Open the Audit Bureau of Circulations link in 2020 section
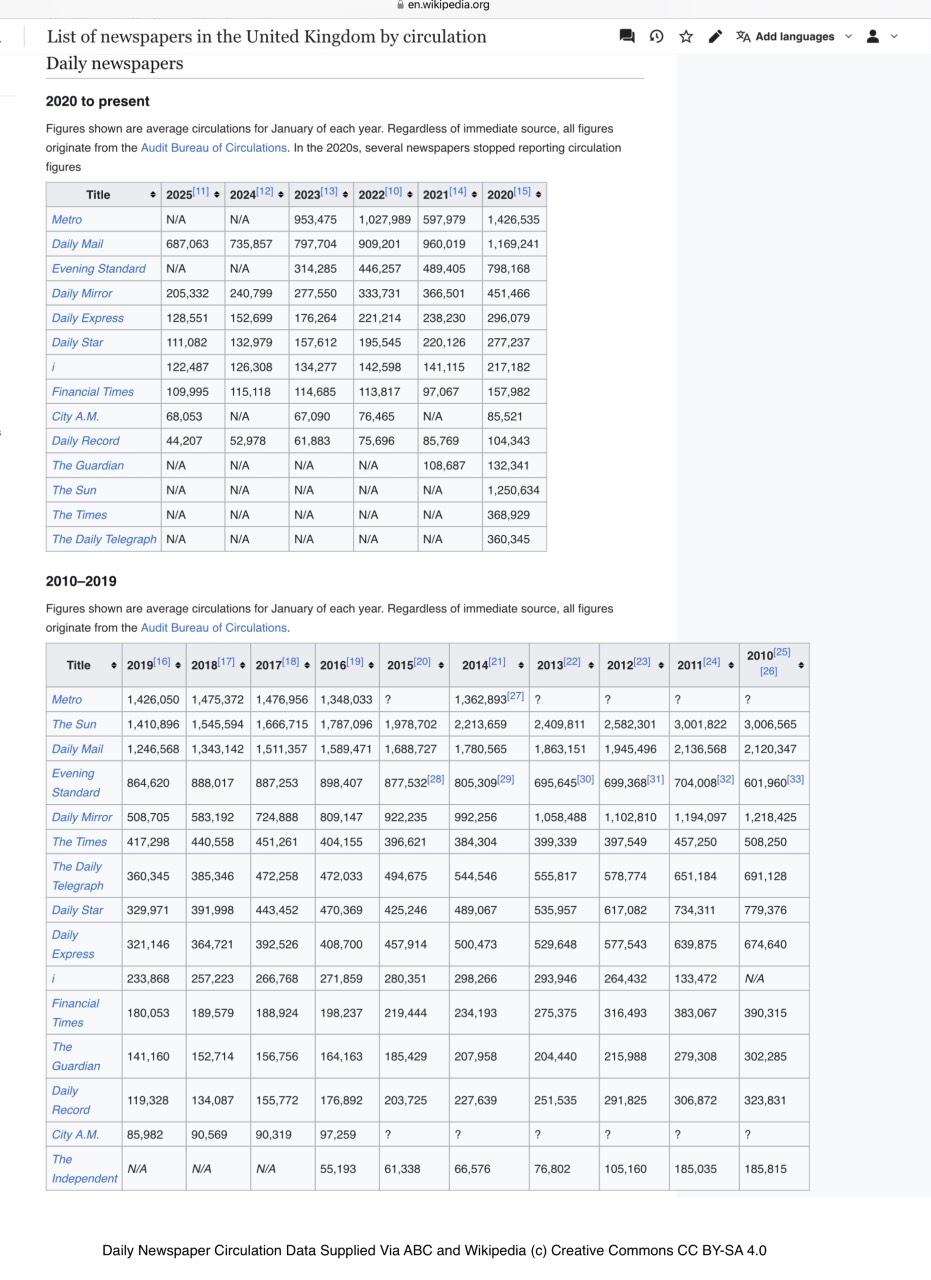The height and width of the screenshot is (1280, 931). 213,148
